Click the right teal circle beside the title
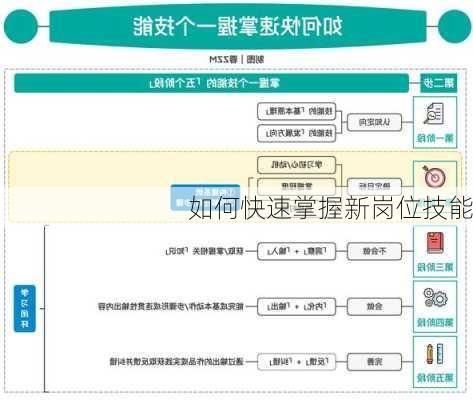This screenshot has height=400, width=473. tap(454, 26)
